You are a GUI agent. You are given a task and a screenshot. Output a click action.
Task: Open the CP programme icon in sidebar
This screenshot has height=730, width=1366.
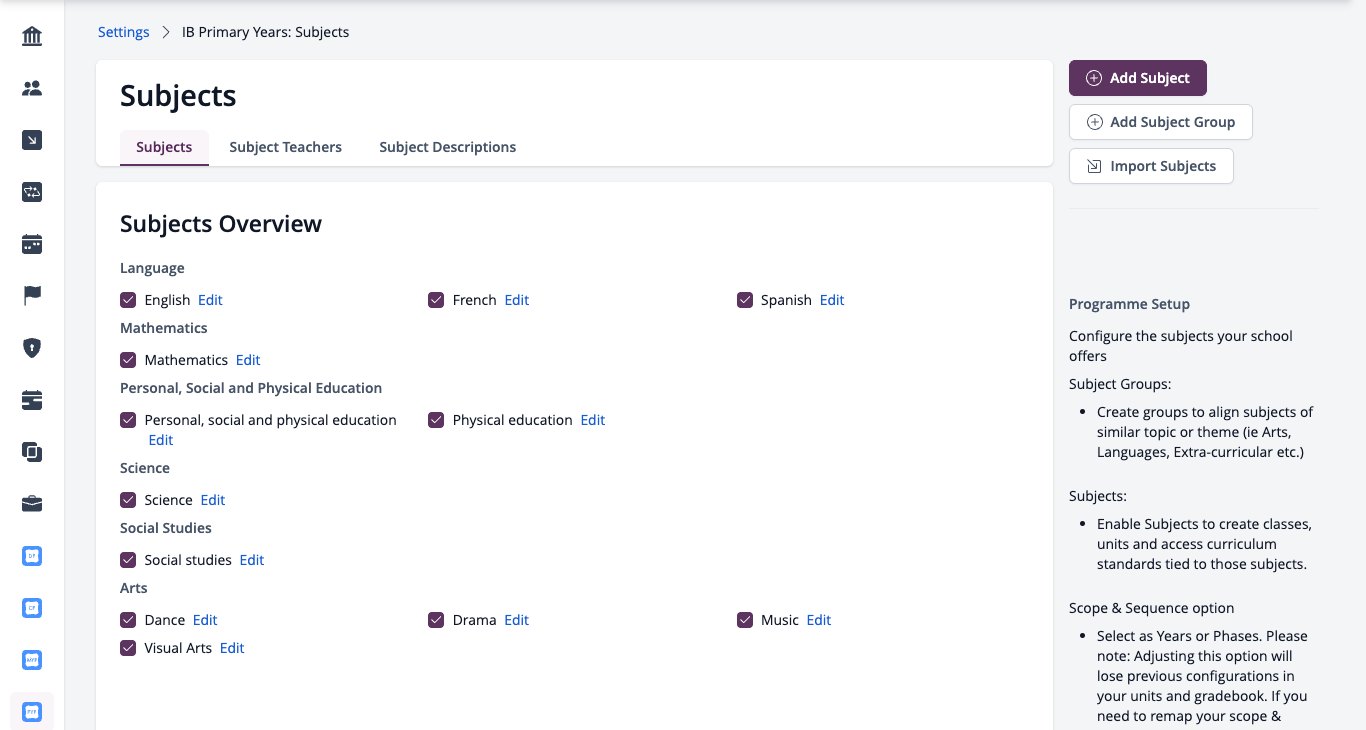(x=32, y=608)
